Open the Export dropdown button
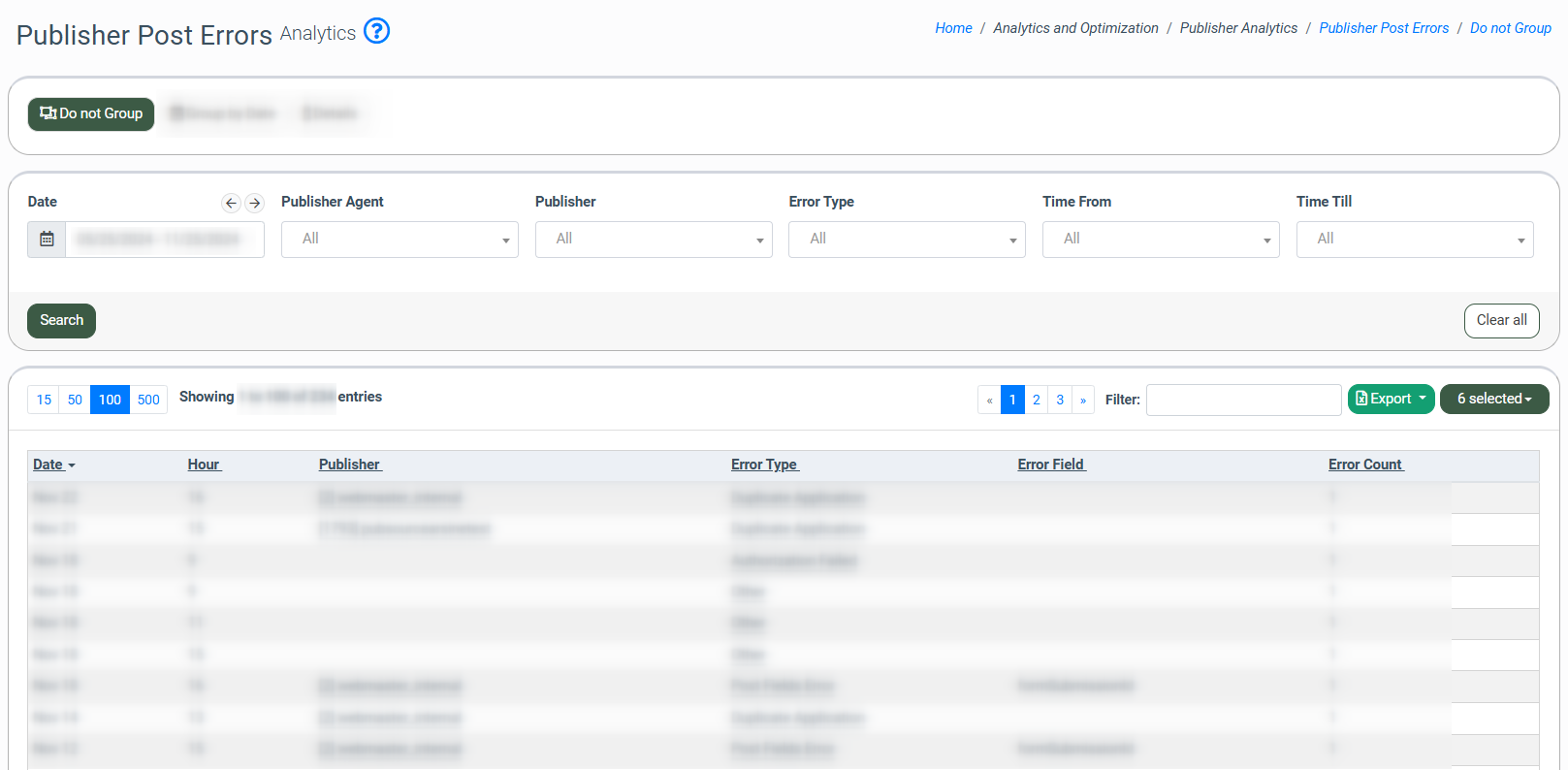Image resolution: width=1568 pixels, height=770 pixels. [1391, 400]
